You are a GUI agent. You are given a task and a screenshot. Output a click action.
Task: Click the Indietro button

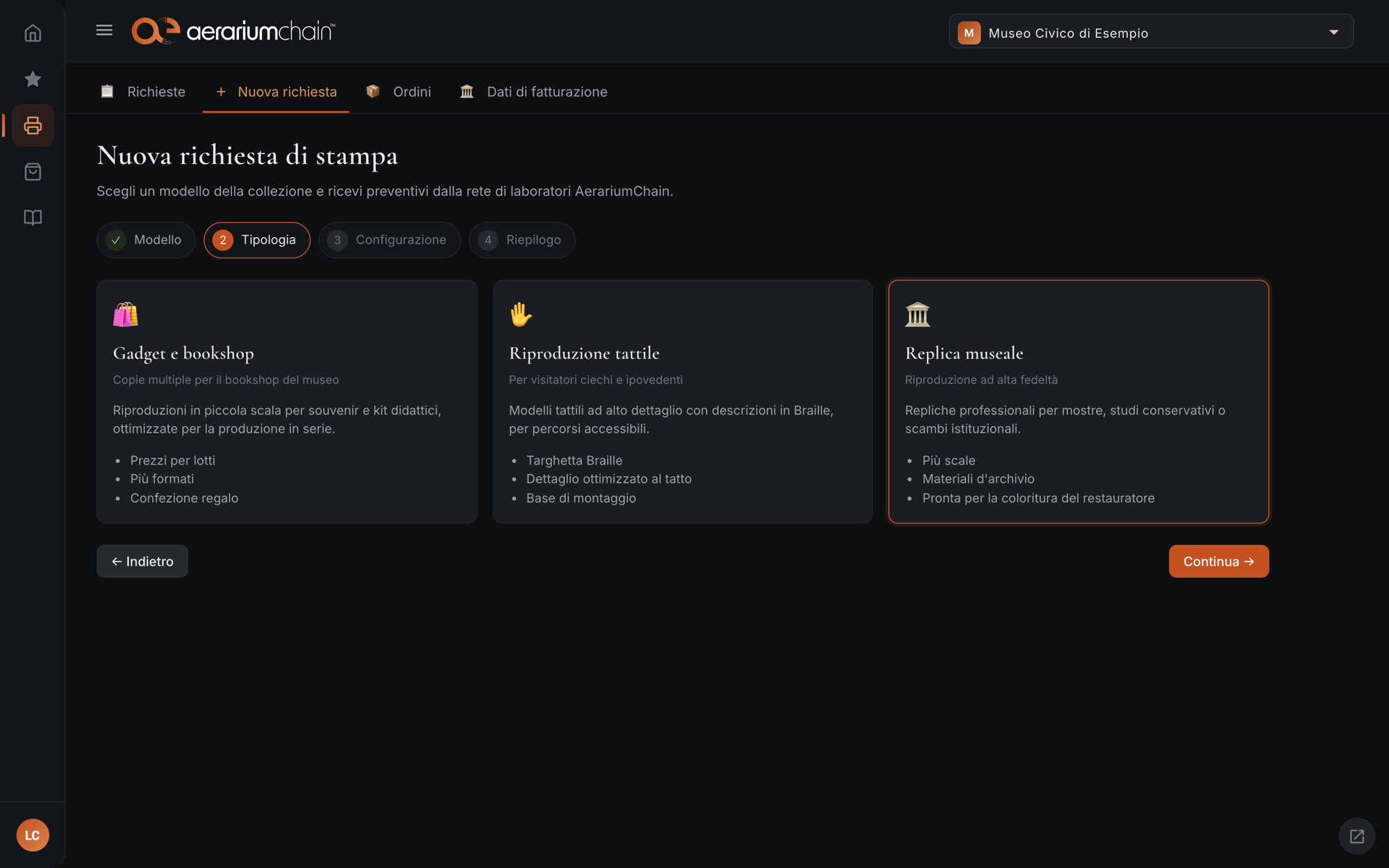pyautogui.click(x=142, y=561)
